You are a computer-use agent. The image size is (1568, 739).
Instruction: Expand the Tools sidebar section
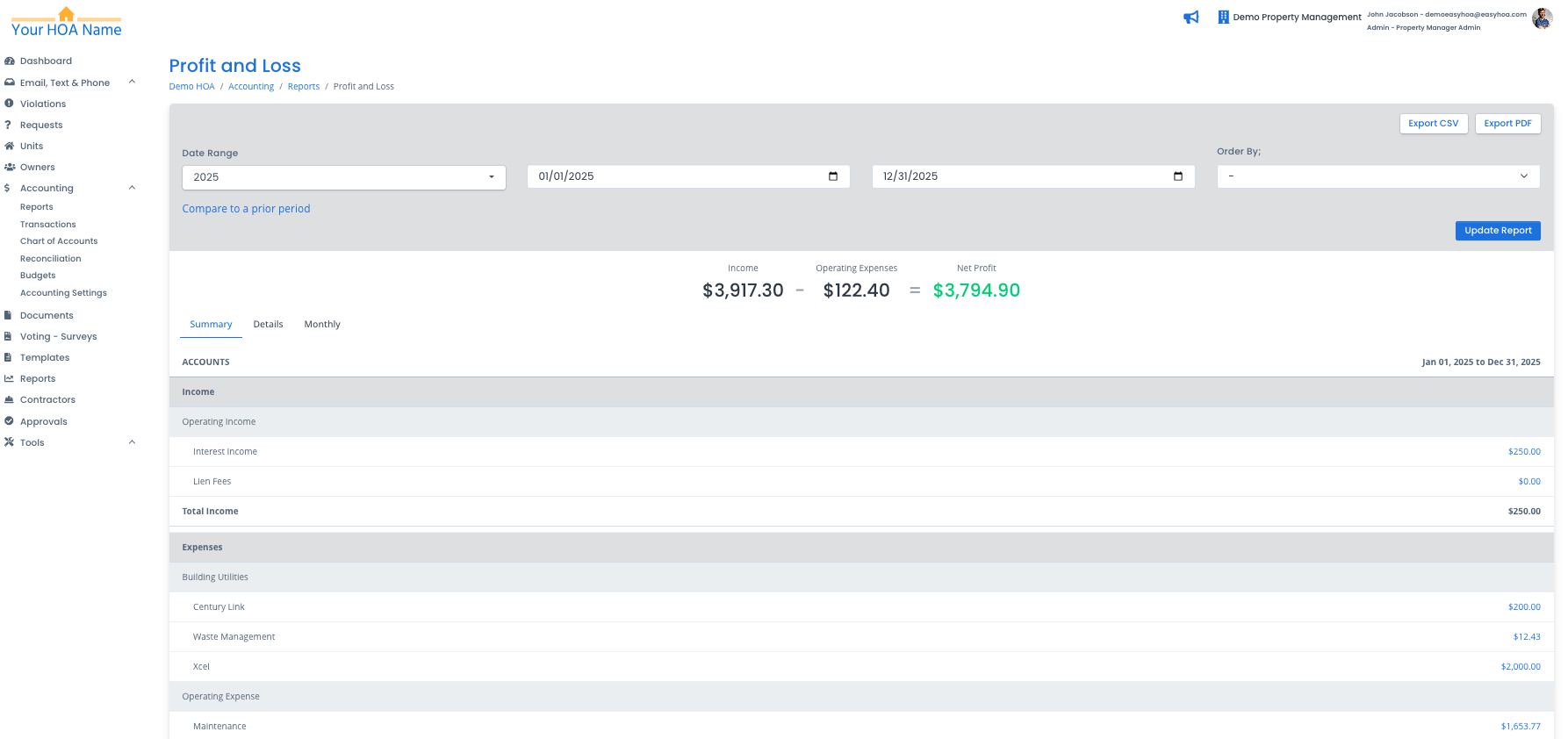click(132, 442)
